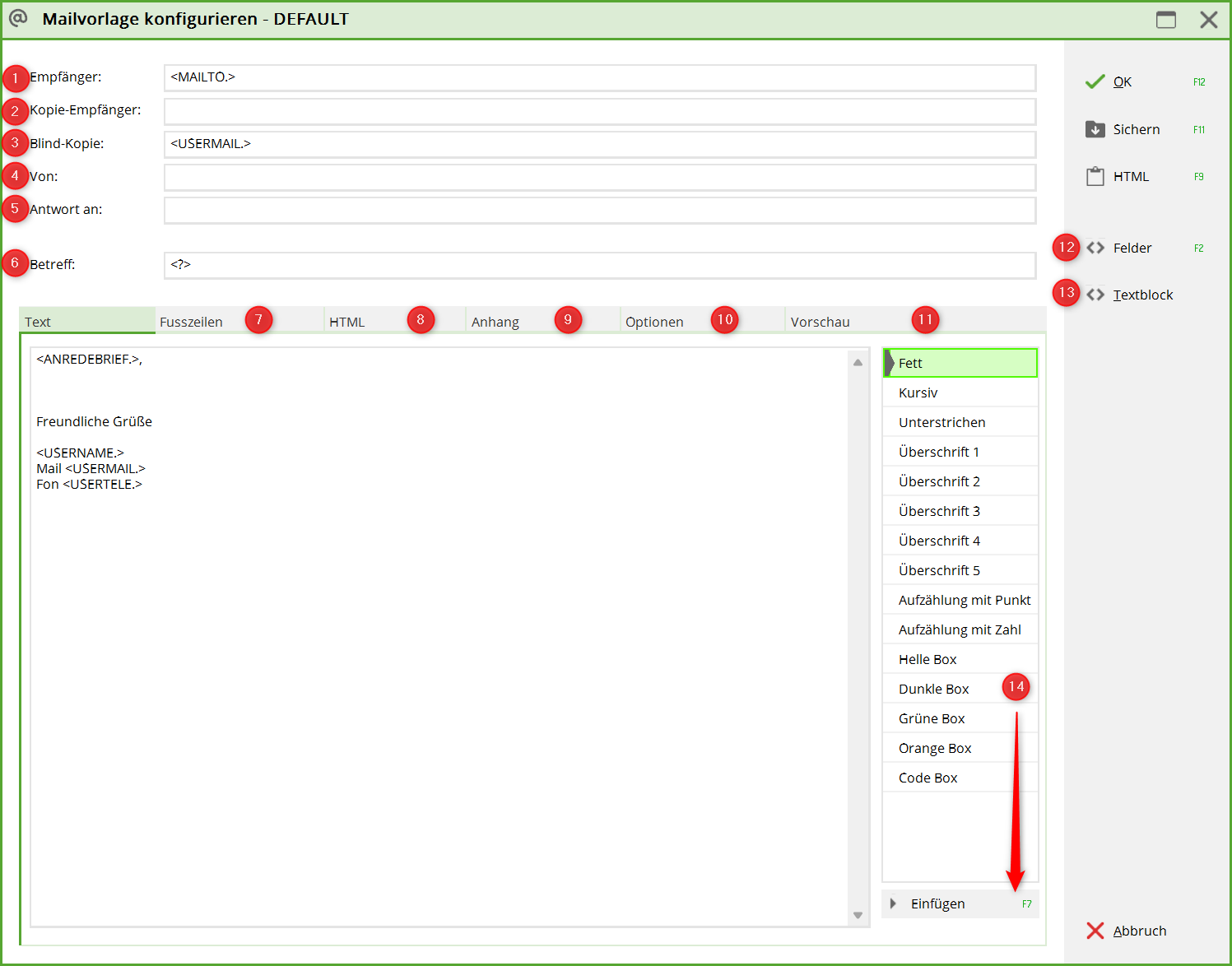Maximize the Mailvorlage window

coord(1165,20)
